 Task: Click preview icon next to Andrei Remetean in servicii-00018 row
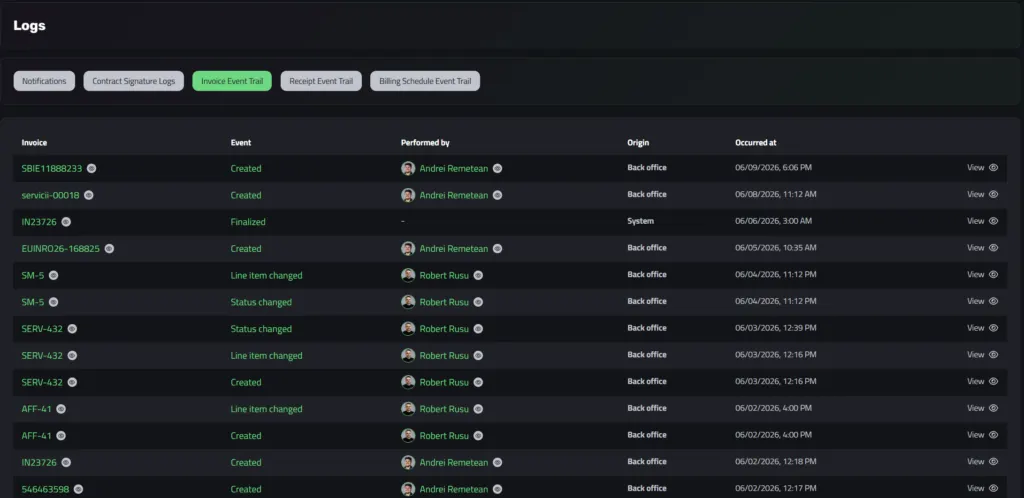[498, 195]
